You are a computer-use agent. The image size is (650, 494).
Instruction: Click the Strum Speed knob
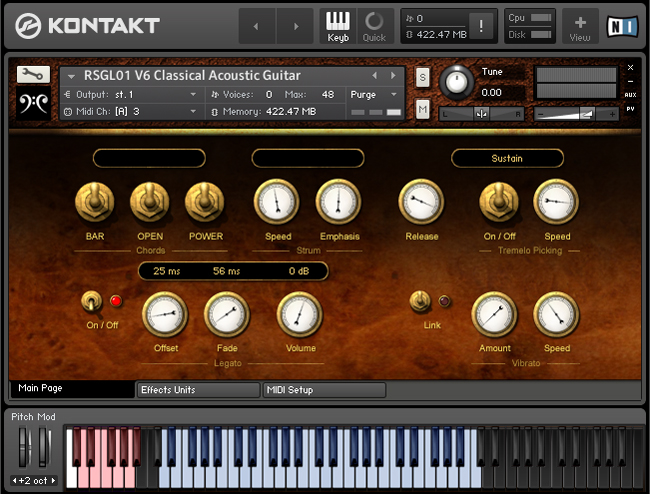coord(276,202)
